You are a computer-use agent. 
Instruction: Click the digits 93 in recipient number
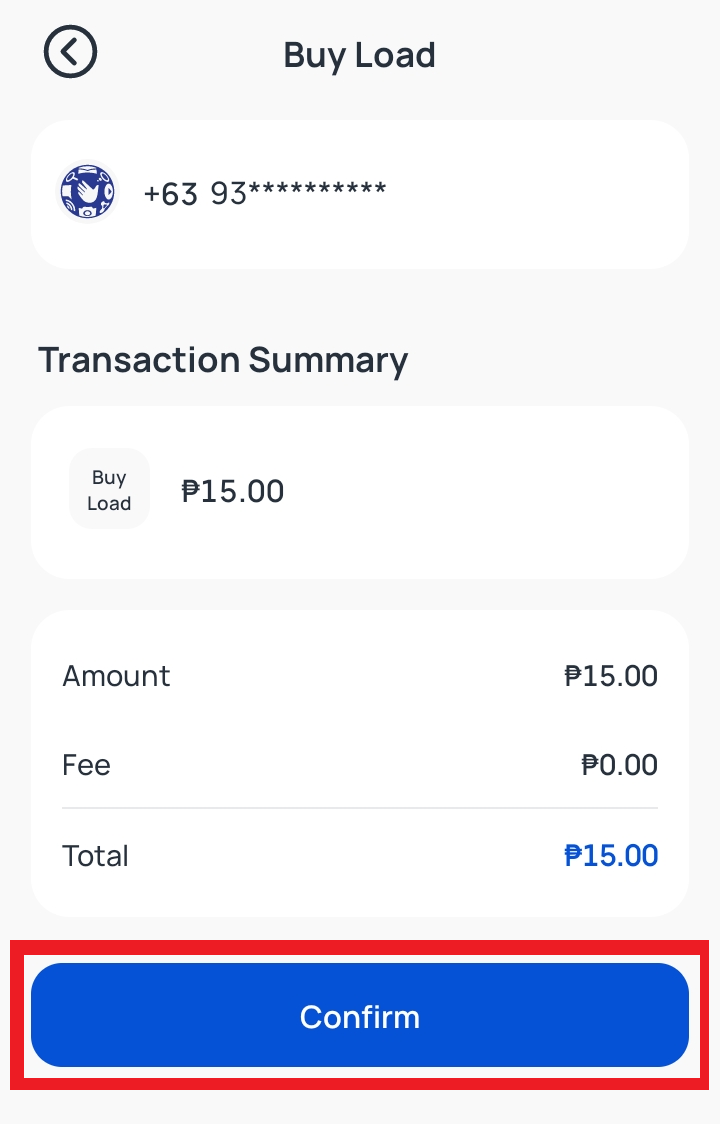(x=229, y=194)
